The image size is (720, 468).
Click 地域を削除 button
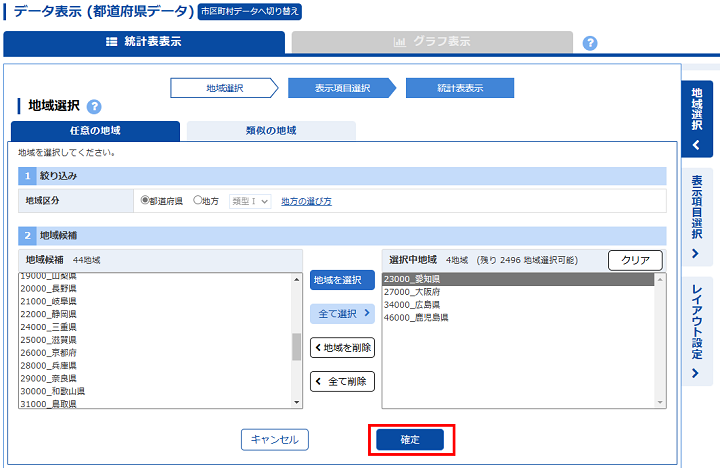tap(342, 348)
